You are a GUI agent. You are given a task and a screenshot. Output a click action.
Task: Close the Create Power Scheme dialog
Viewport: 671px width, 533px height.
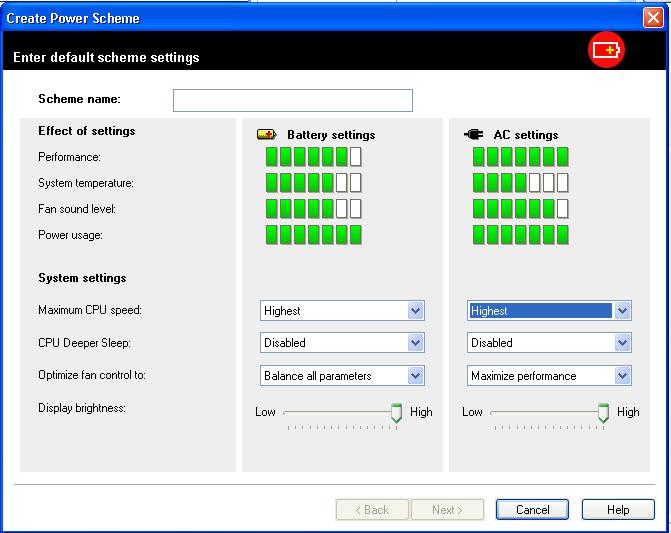click(653, 17)
